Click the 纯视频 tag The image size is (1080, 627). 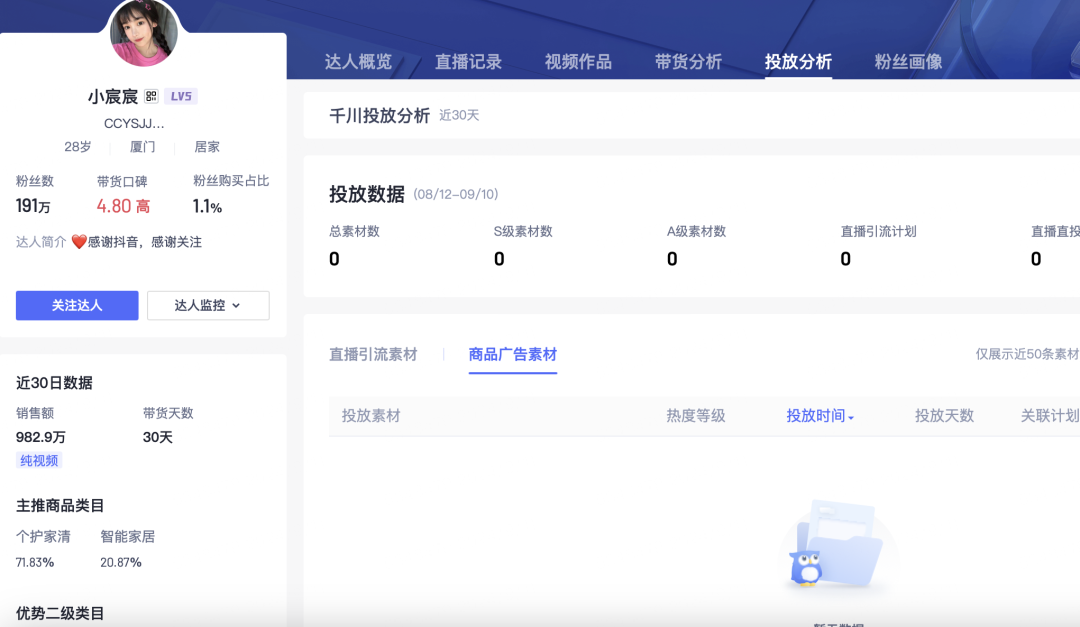pos(39,460)
